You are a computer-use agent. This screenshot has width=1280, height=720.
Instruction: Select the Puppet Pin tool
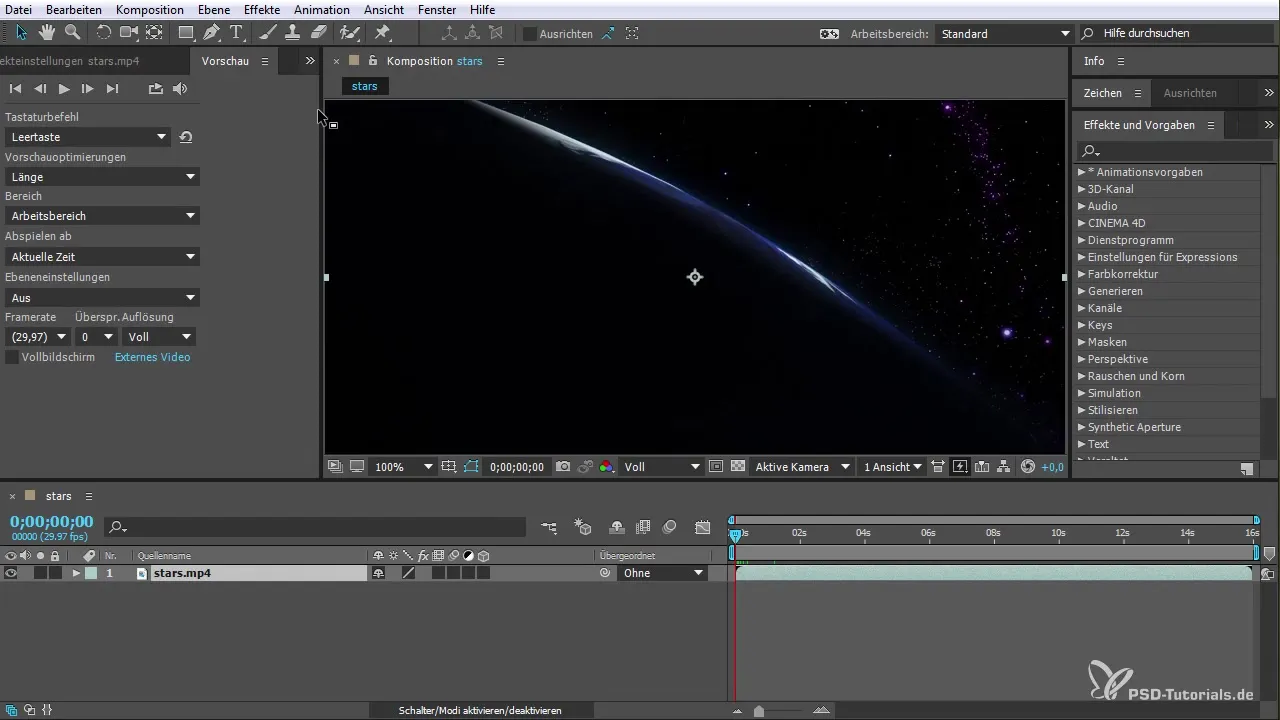point(382,33)
